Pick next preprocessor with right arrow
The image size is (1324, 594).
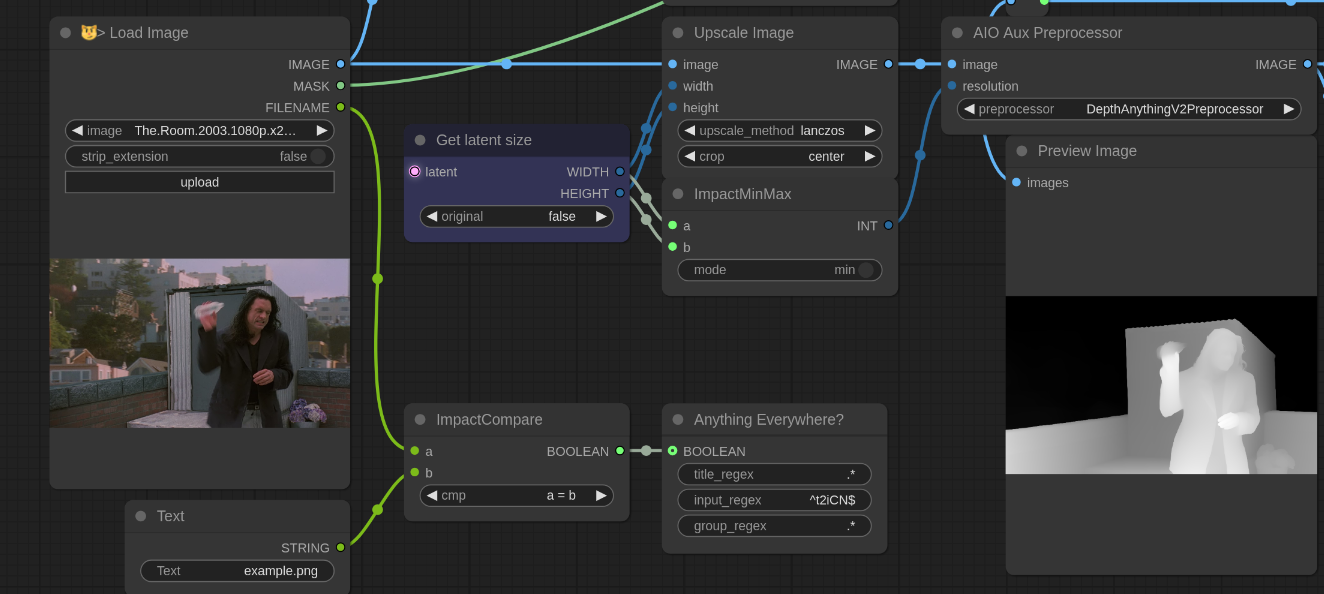coord(1289,109)
